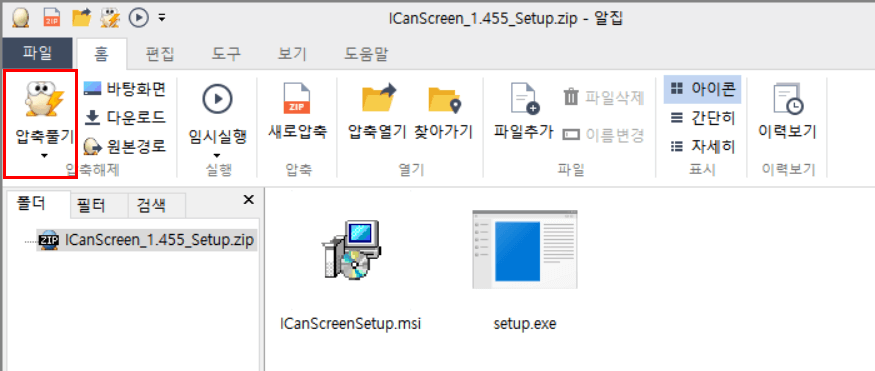Click the 압축열기 folder icon
The image size is (875, 371).
378,99
